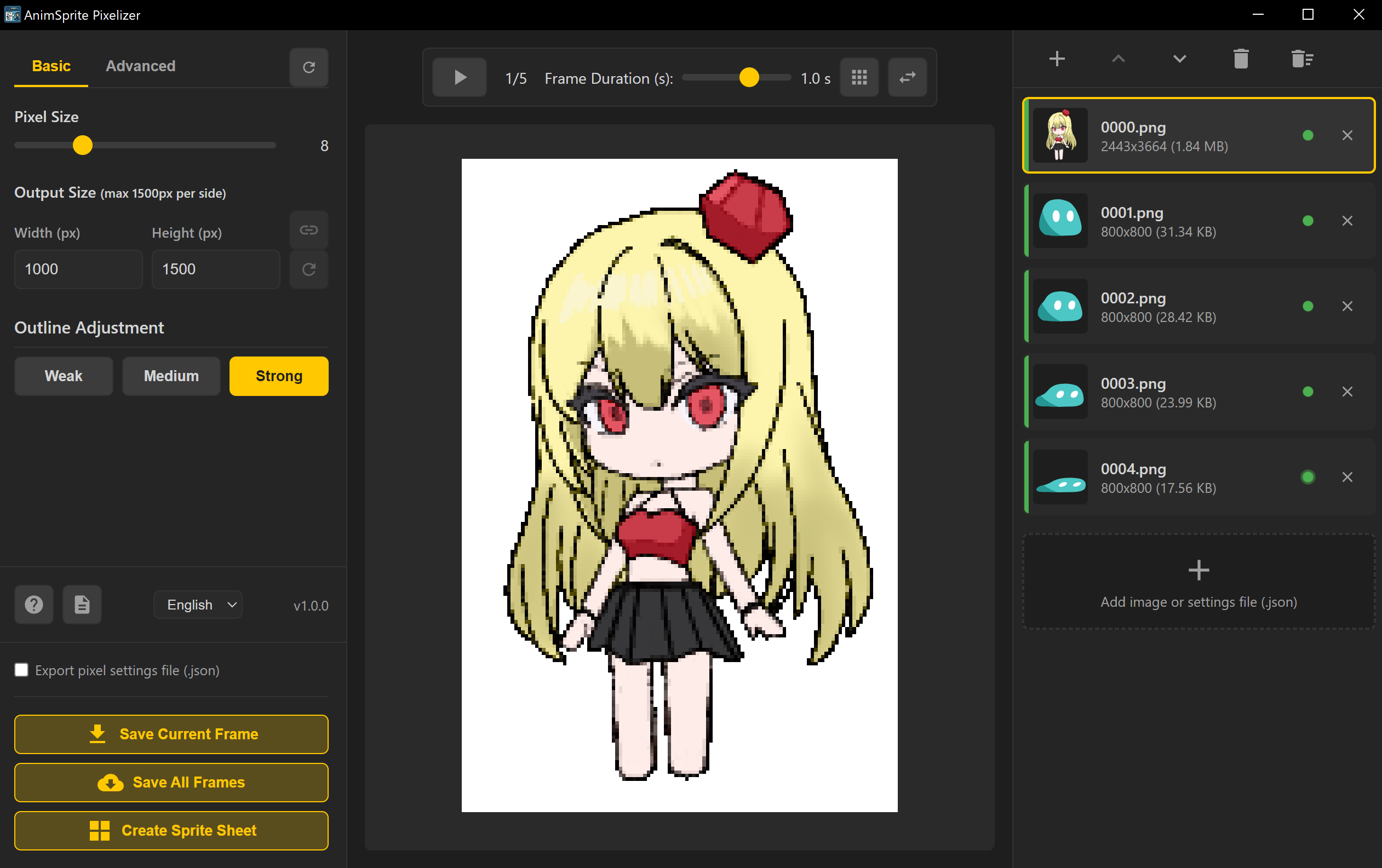Click the green status dot on 0001.png
The image size is (1382, 868).
pos(1308,220)
